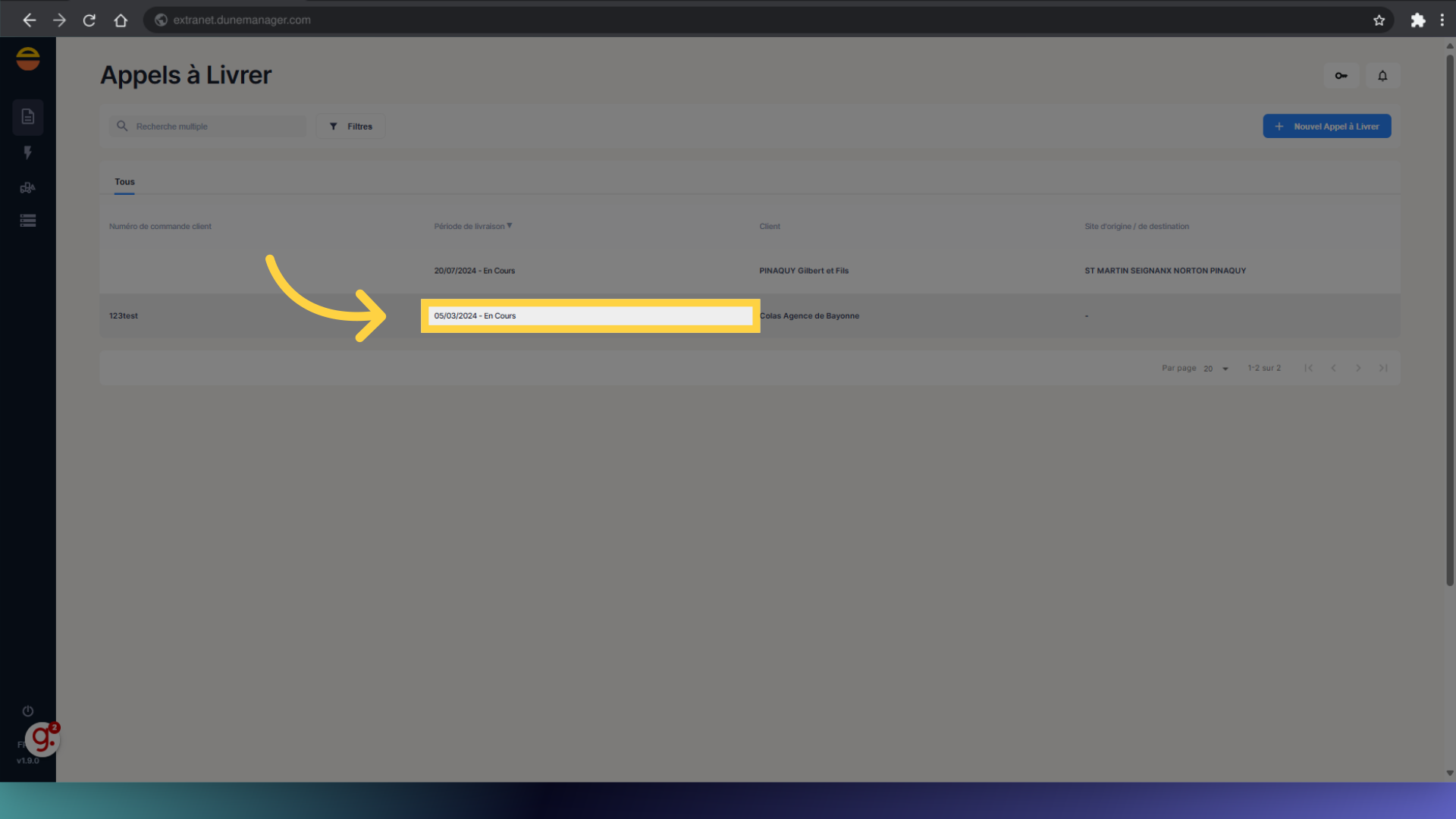Open the Filtres filter options

pos(351,127)
